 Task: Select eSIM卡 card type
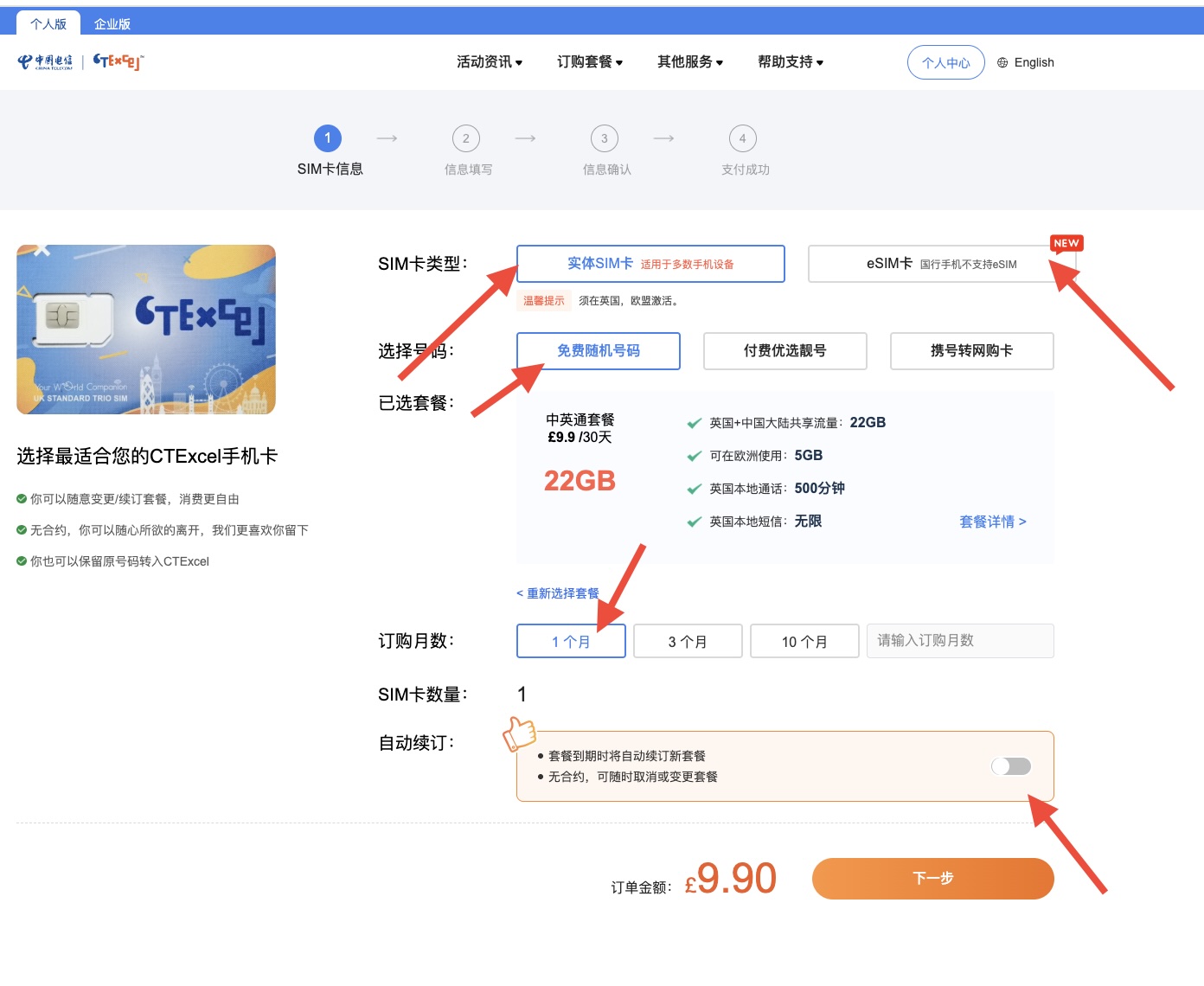click(x=942, y=264)
